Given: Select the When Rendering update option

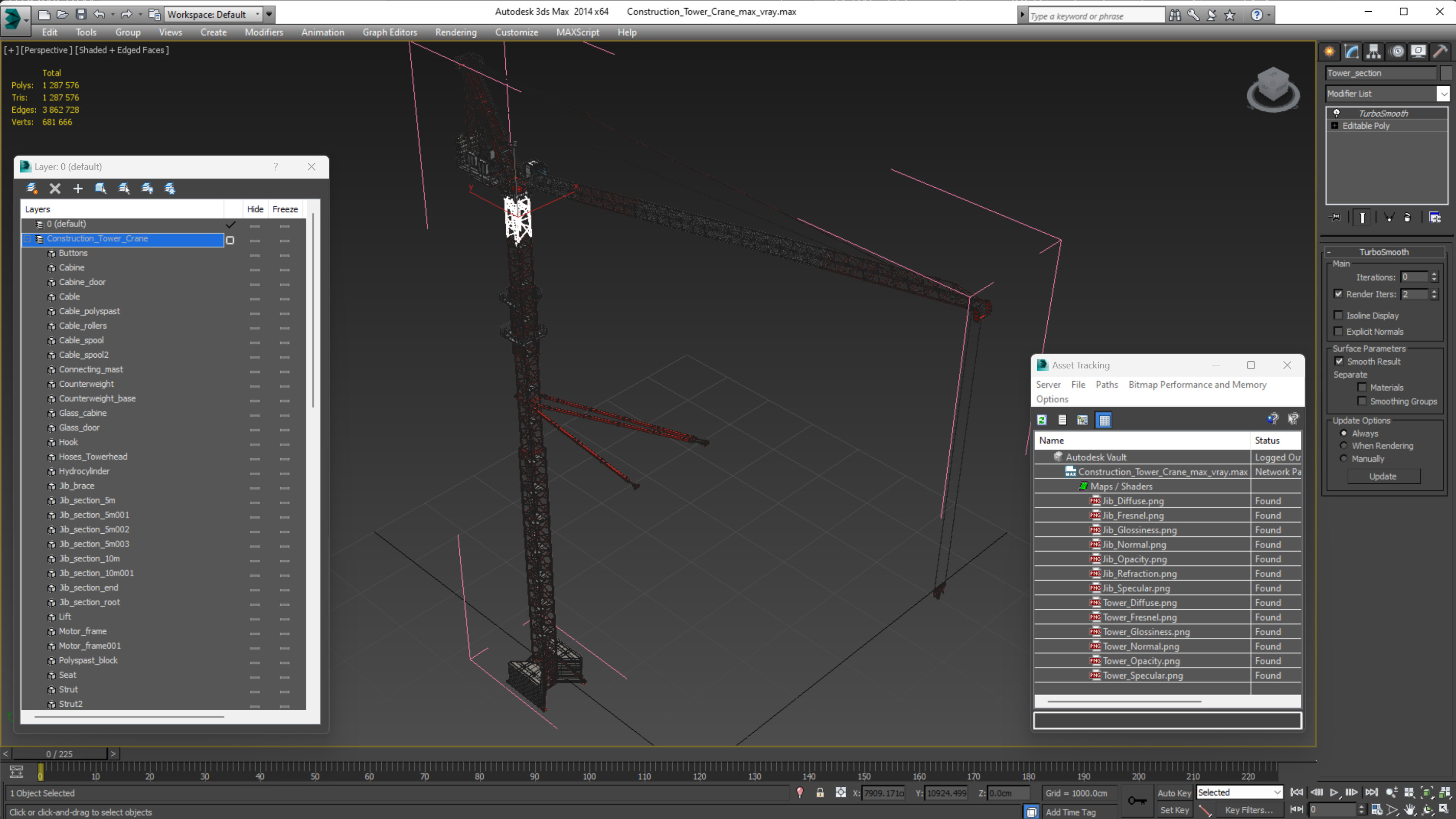Looking at the screenshot, I should [x=1344, y=445].
